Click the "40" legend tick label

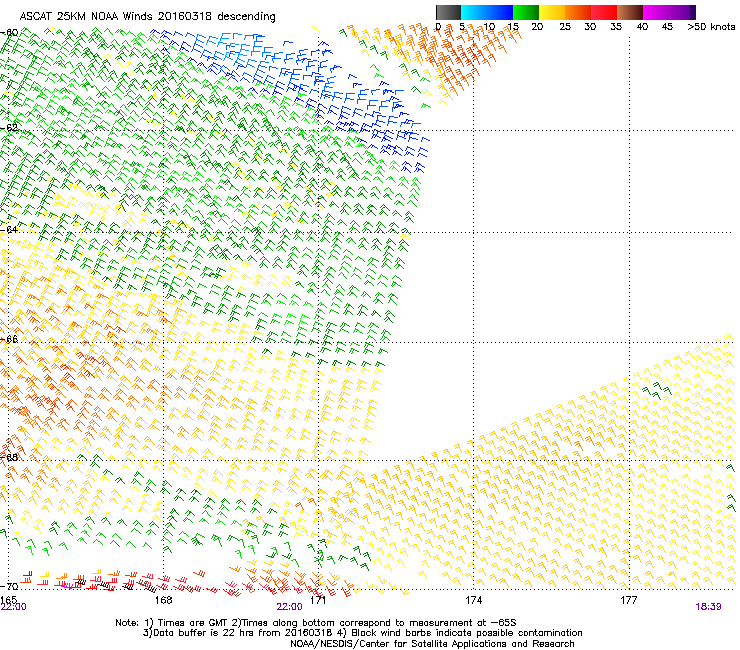(642, 27)
